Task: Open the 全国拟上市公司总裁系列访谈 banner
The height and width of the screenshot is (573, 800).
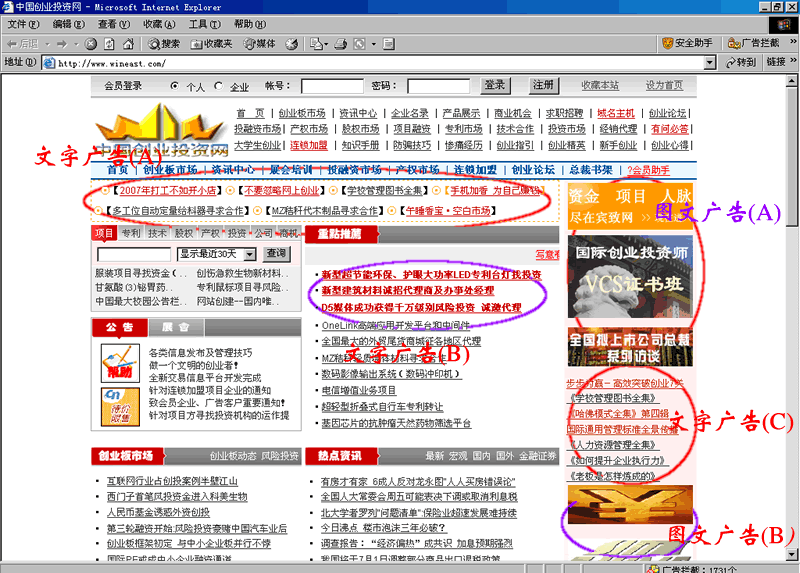Action: (x=630, y=347)
